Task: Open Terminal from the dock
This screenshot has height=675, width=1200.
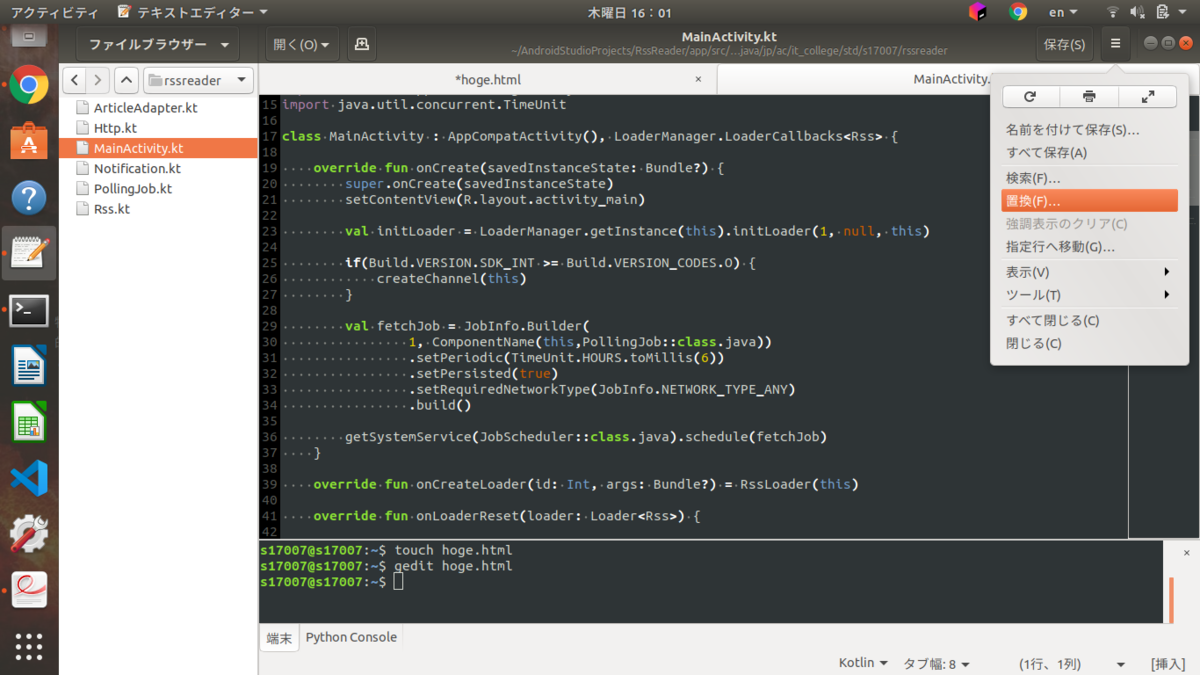Action: point(29,310)
